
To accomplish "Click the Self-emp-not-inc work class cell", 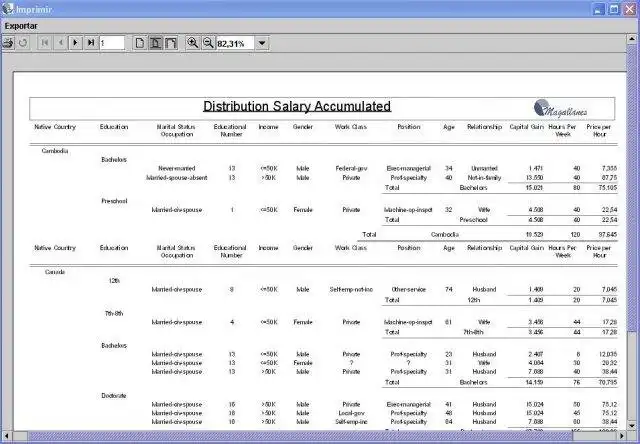I will click(351, 289).
